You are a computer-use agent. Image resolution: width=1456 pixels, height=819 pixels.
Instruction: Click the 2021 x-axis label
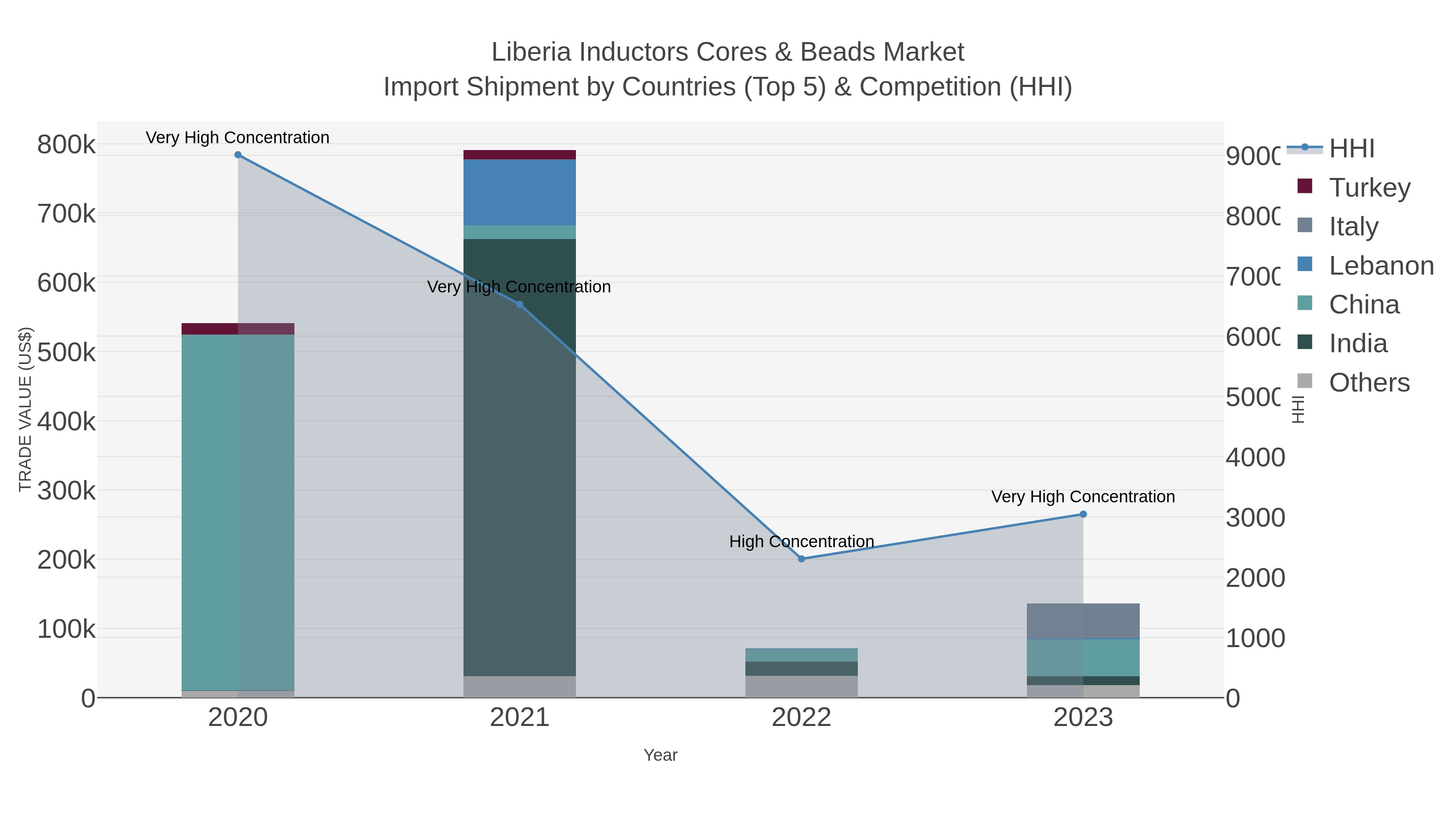coord(519,718)
